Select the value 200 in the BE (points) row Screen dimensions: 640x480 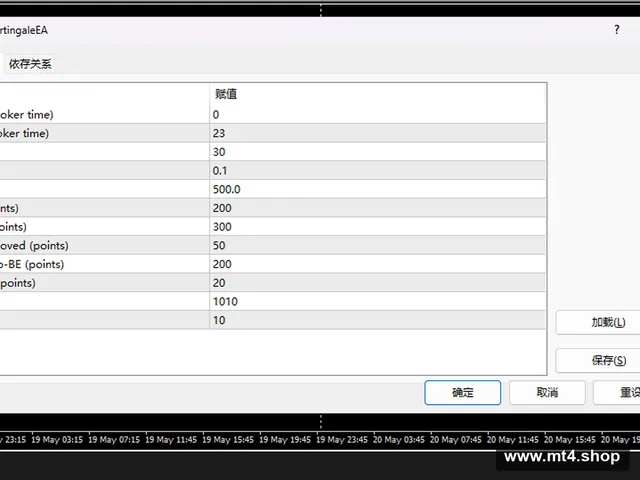(x=378, y=264)
